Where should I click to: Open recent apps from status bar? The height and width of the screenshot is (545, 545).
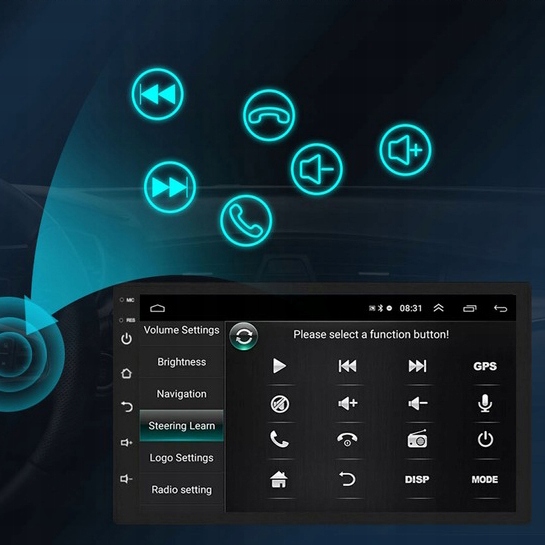[x=470, y=308]
